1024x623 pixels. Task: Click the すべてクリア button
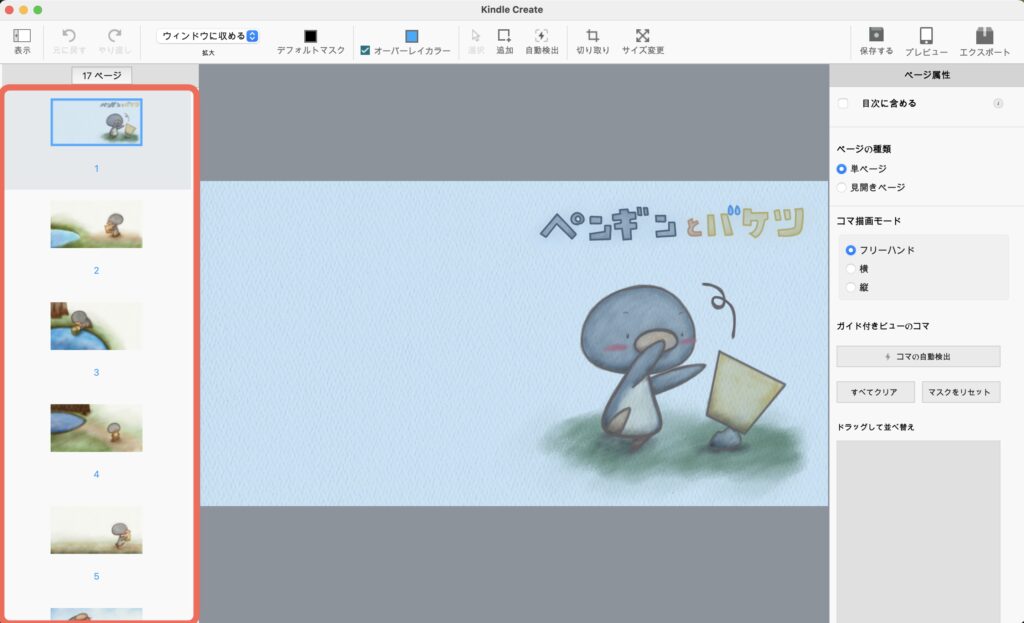(x=874, y=392)
